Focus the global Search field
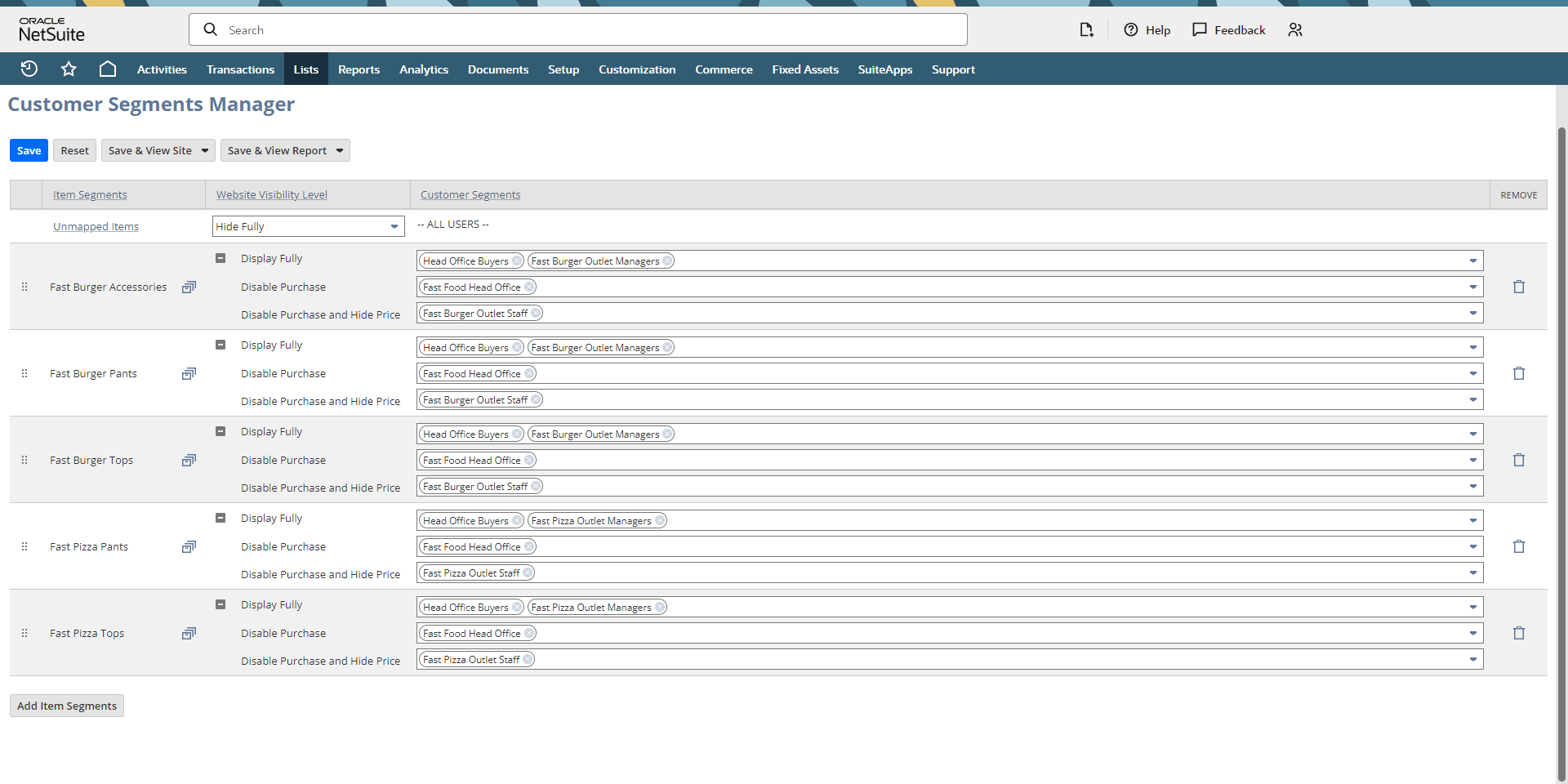1568x784 pixels. (578, 29)
